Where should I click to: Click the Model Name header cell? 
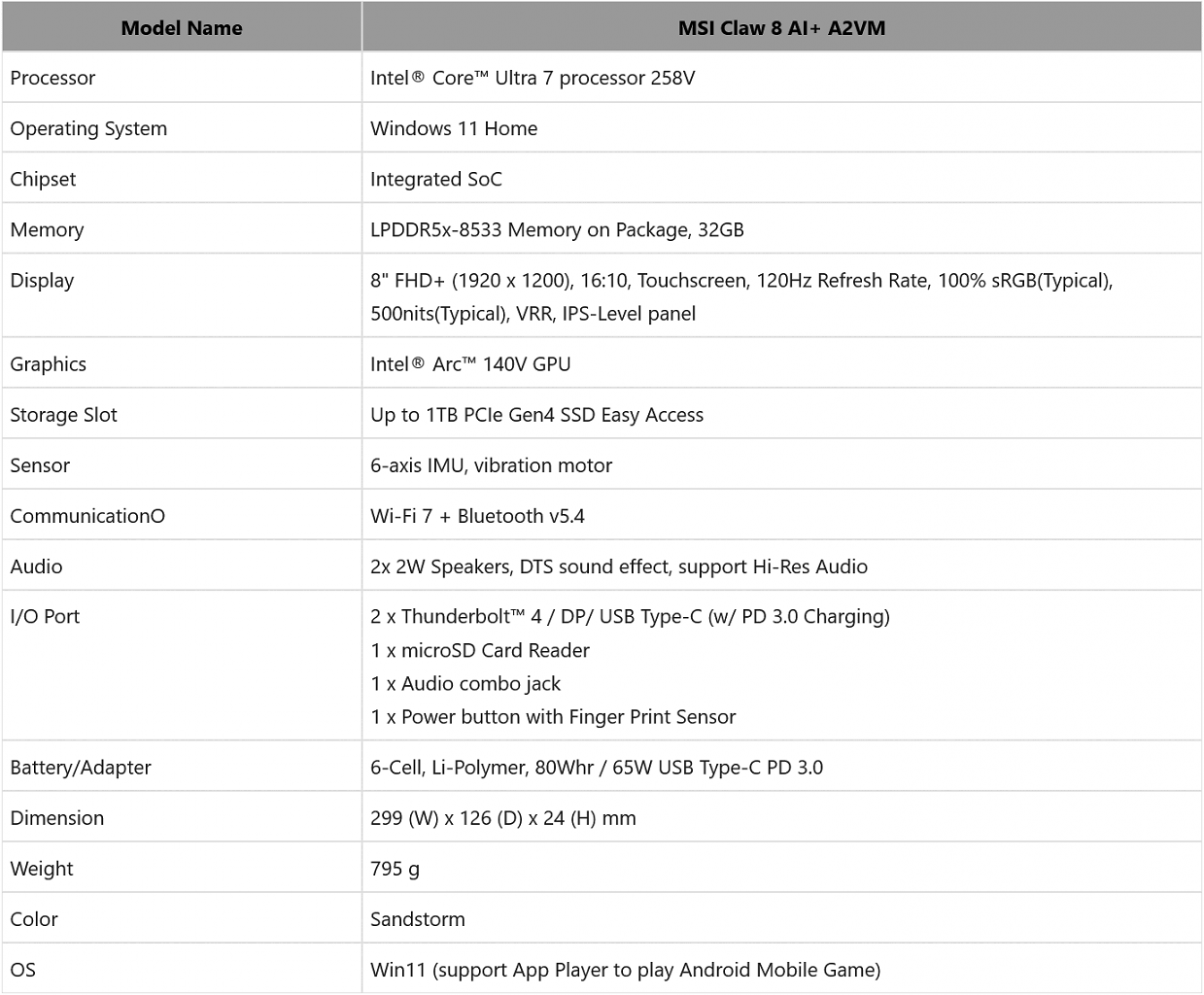[x=182, y=27]
